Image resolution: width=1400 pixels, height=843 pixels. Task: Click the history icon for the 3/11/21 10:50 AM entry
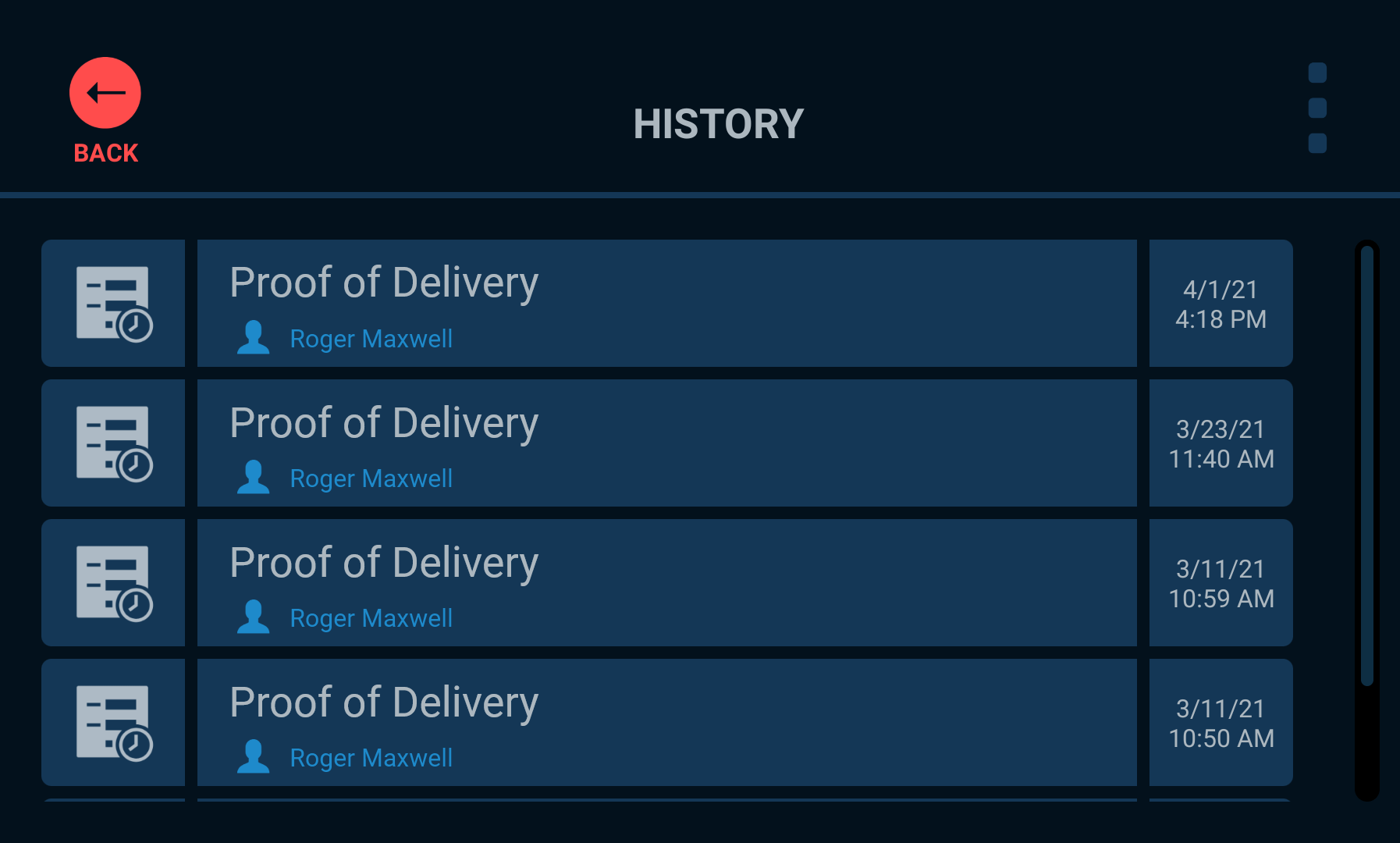(x=114, y=723)
